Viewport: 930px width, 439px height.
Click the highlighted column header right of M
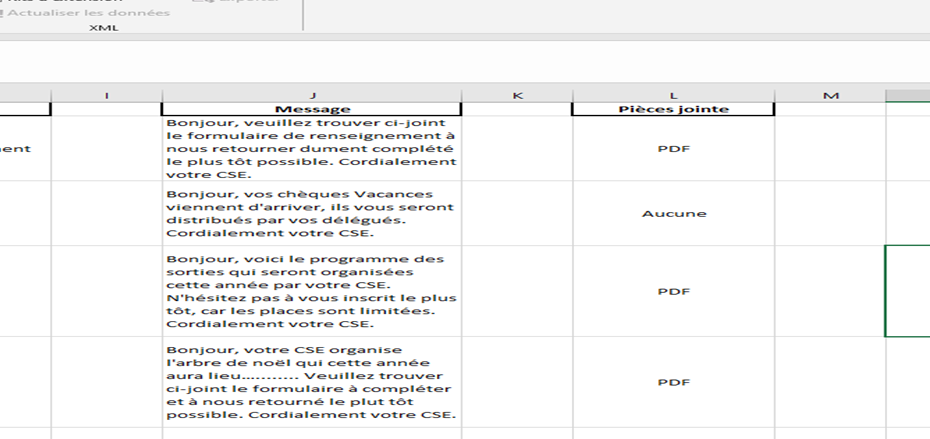click(907, 95)
